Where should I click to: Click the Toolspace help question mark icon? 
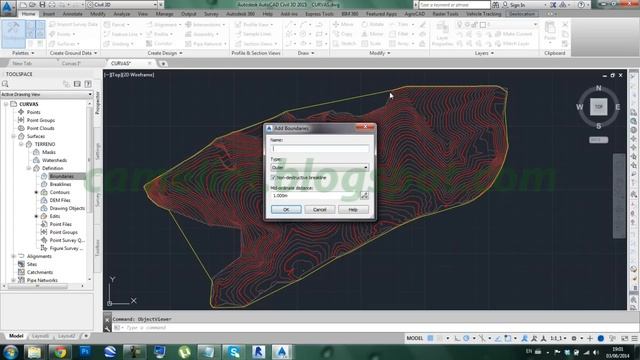[x=88, y=84]
